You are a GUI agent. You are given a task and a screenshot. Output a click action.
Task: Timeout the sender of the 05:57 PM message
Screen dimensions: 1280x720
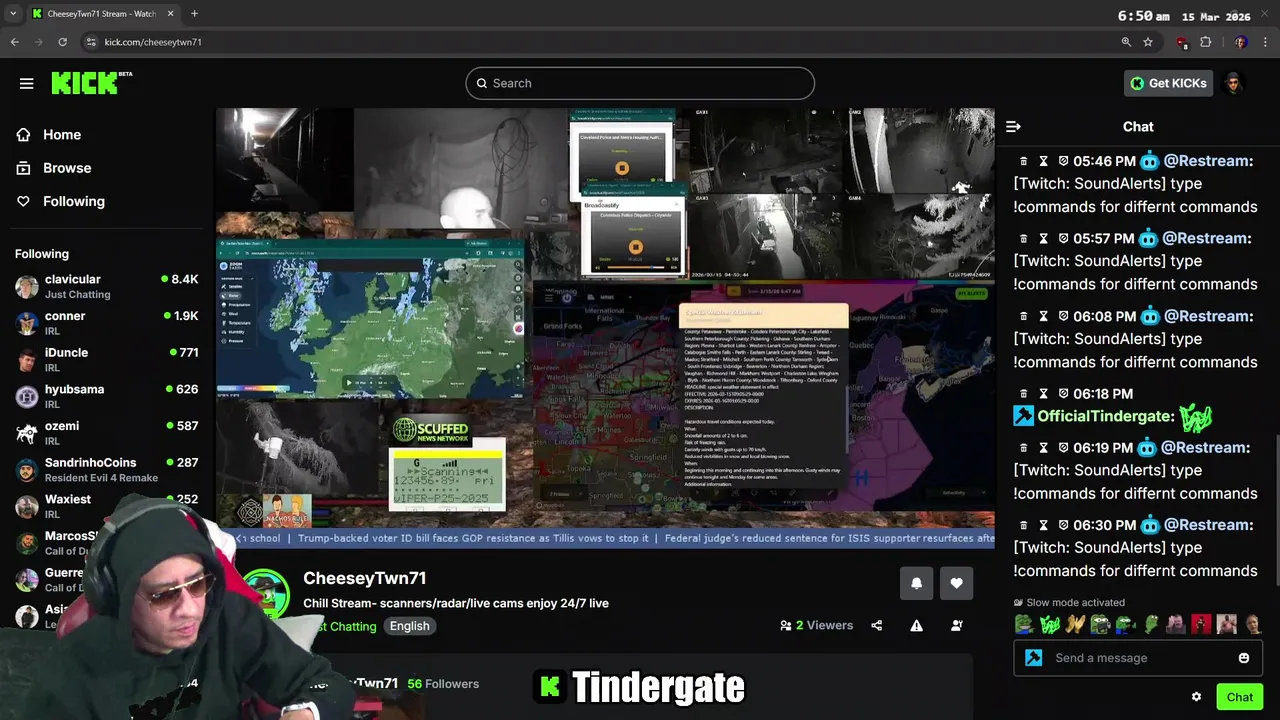coord(1043,238)
